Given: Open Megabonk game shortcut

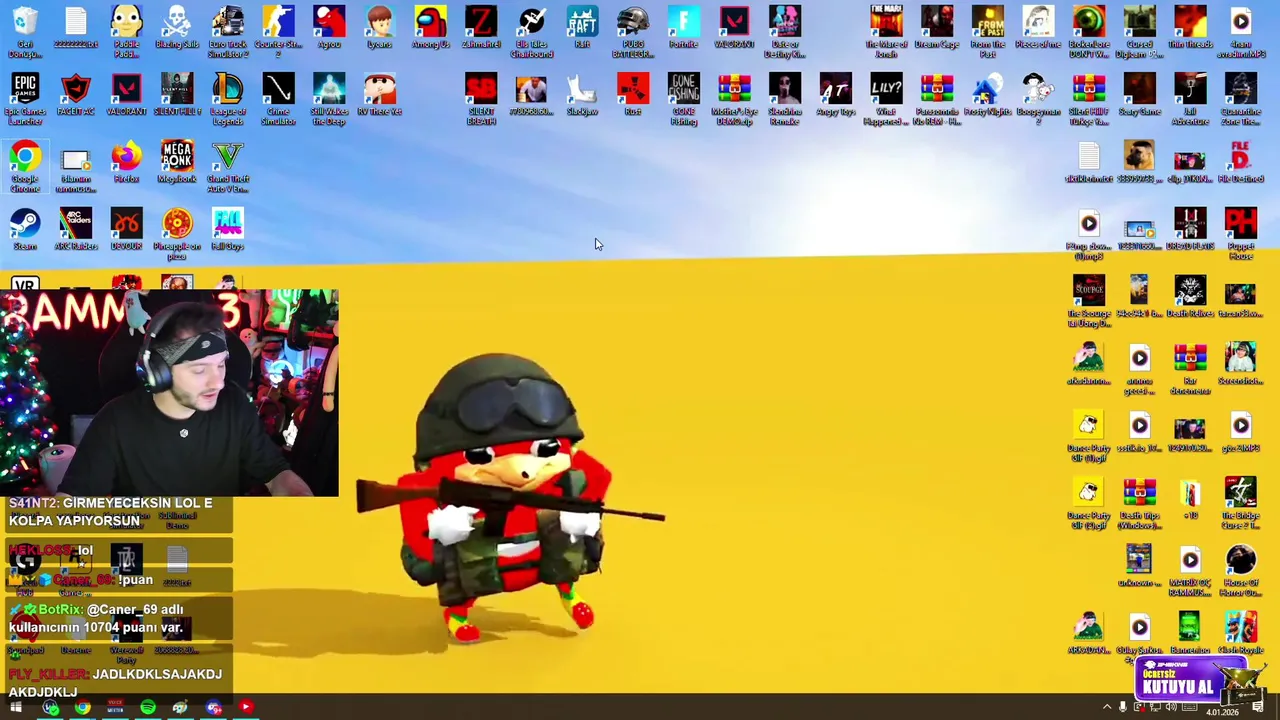Looking at the screenshot, I should (177, 163).
